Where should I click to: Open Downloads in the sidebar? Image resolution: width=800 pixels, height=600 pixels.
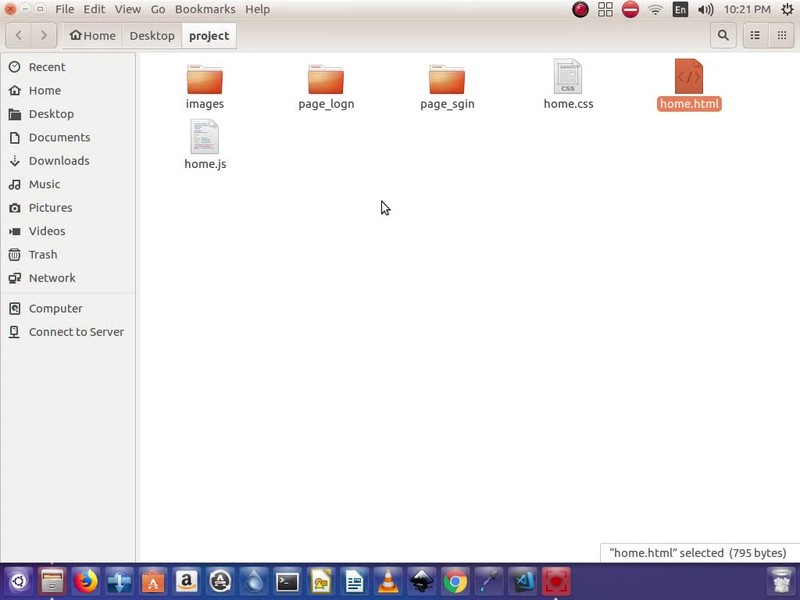point(59,161)
